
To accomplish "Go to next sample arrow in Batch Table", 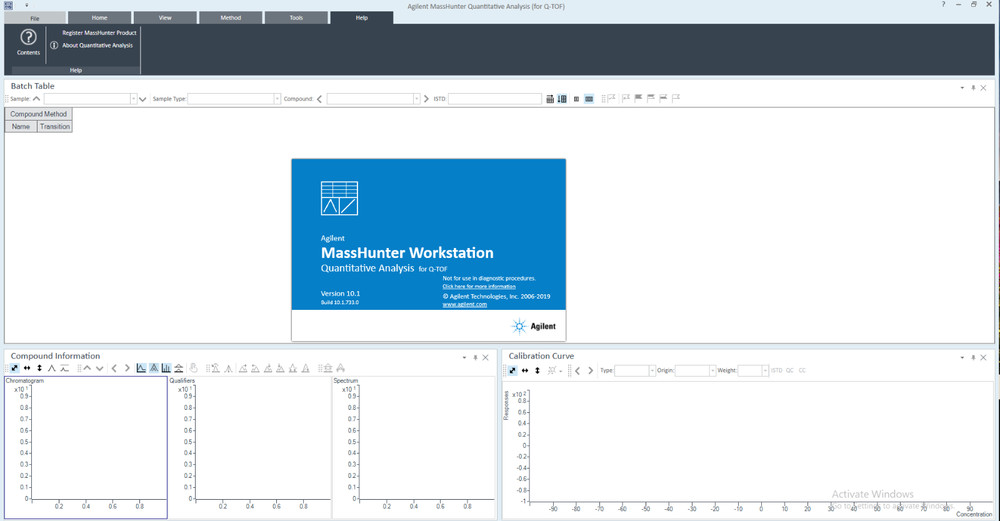I will click(x=142, y=99).
